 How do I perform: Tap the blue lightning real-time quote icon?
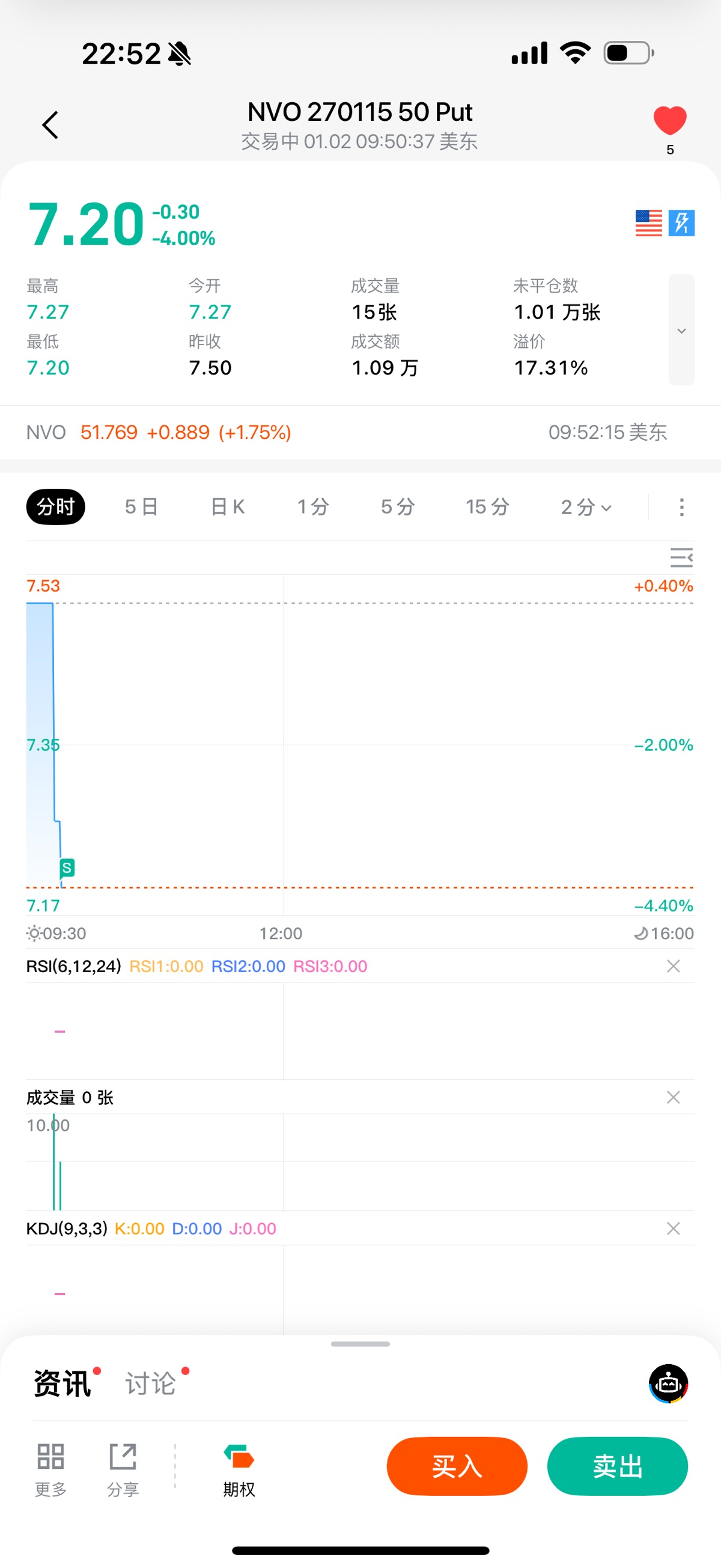(681, 223)
